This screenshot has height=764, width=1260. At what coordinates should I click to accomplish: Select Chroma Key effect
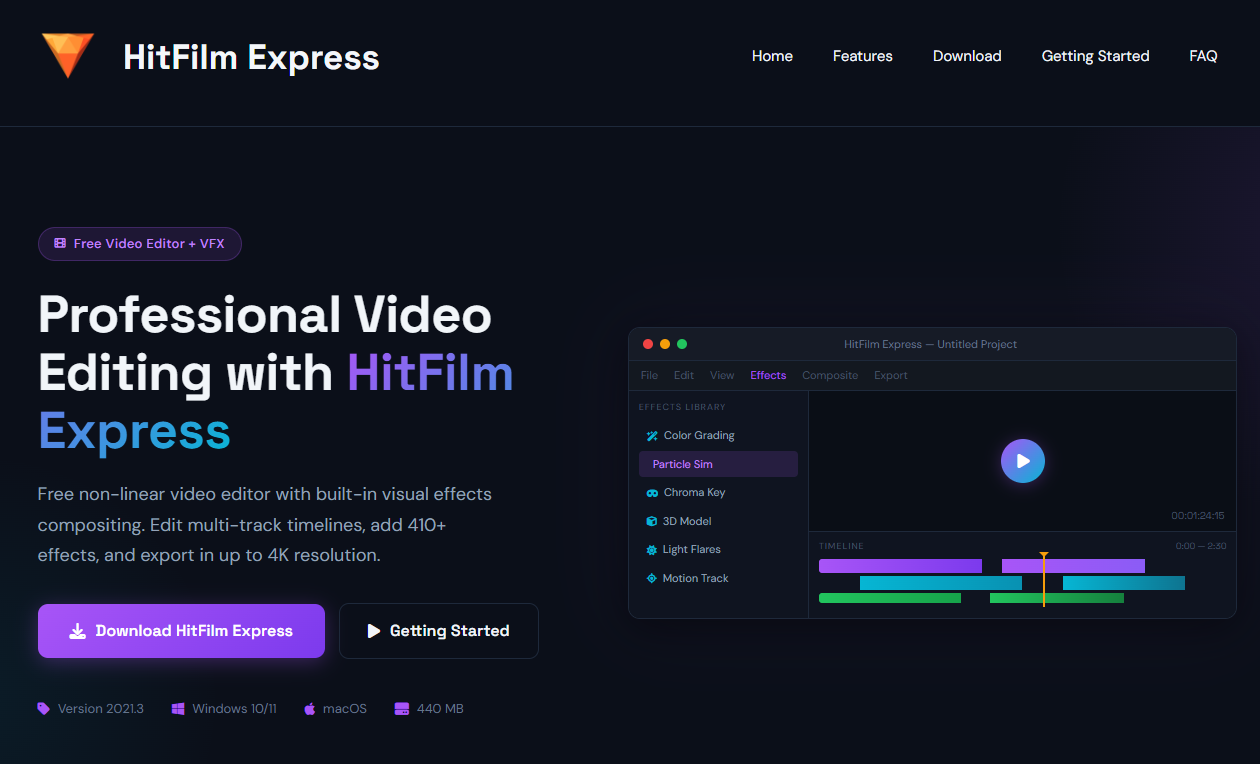click(x=718, y=492)
